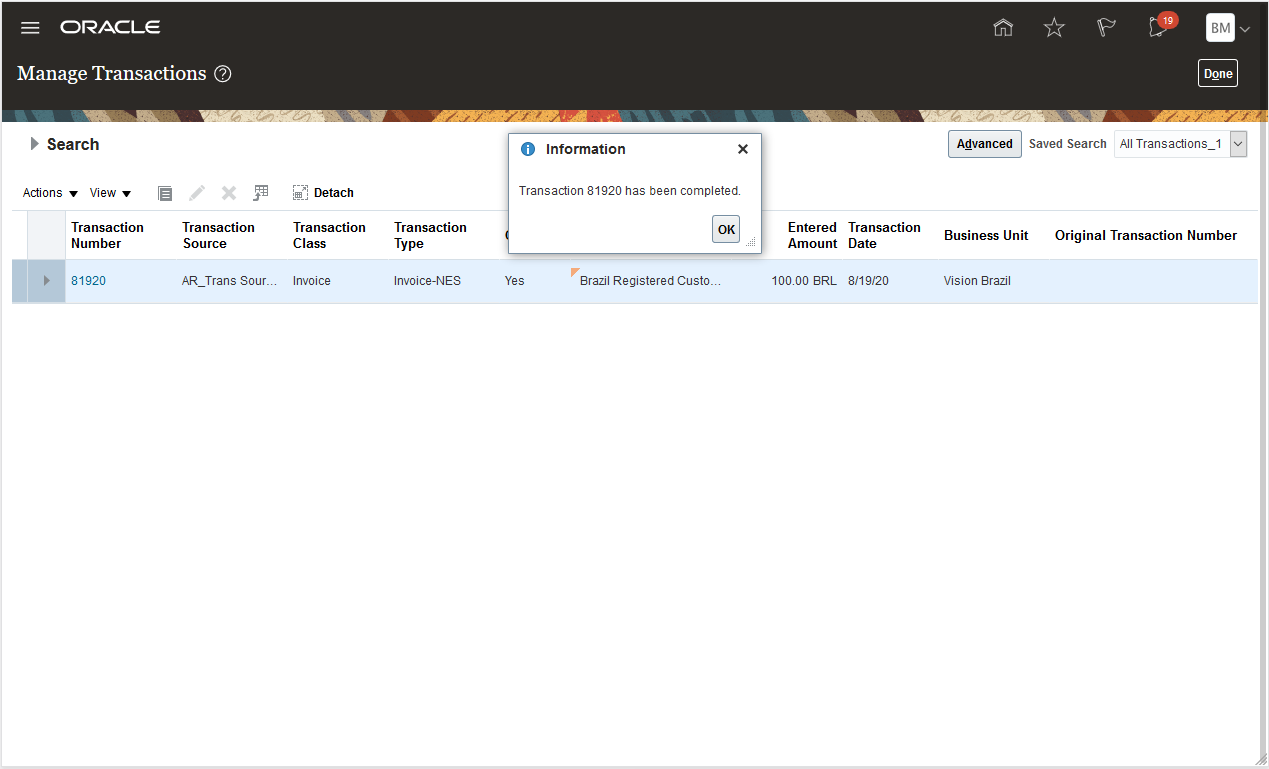Open the hamburger navigator menu
This screenshot has height=769, width=1269.
click(x=30, y=28)
